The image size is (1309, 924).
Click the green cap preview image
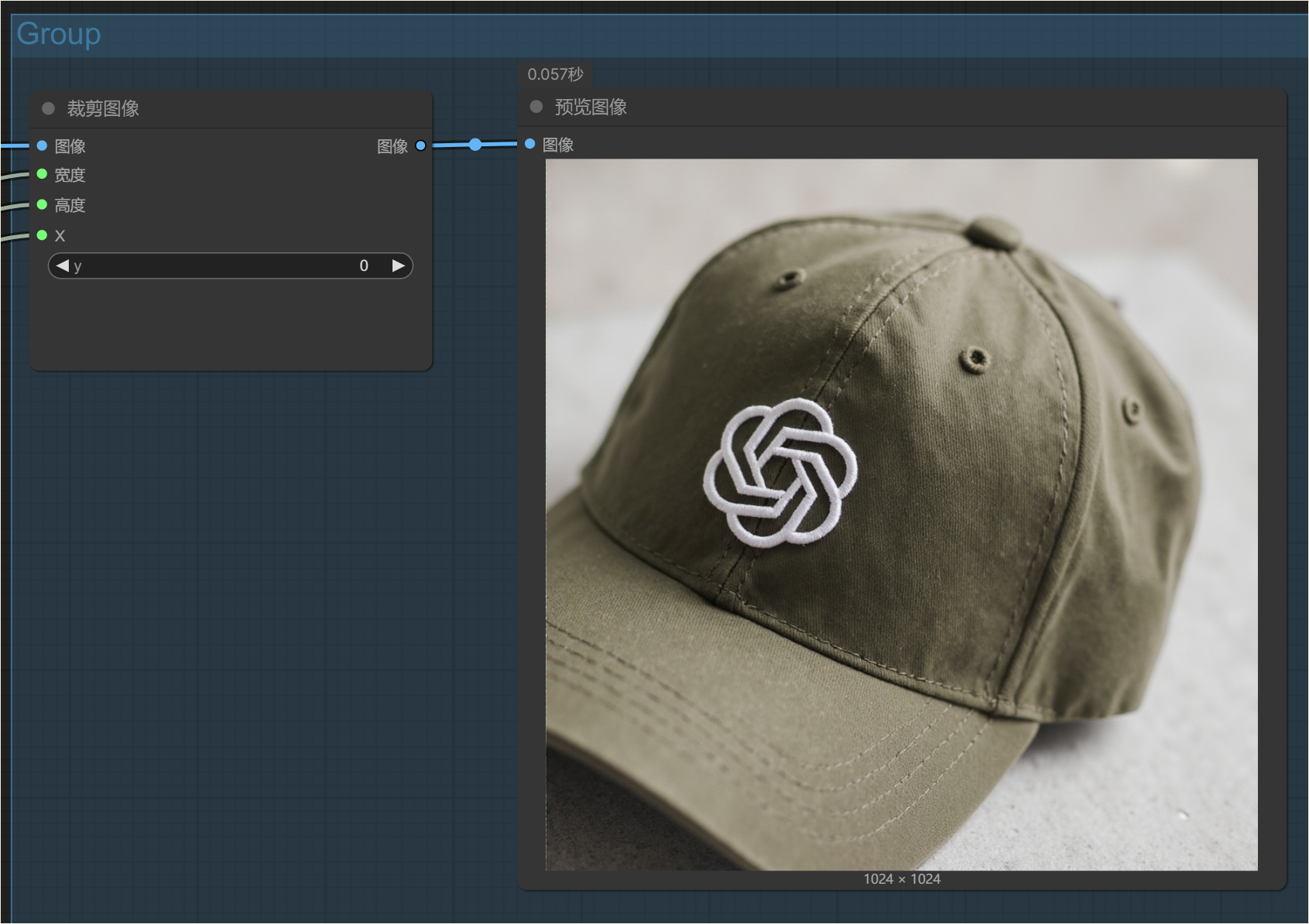point(902,515)
